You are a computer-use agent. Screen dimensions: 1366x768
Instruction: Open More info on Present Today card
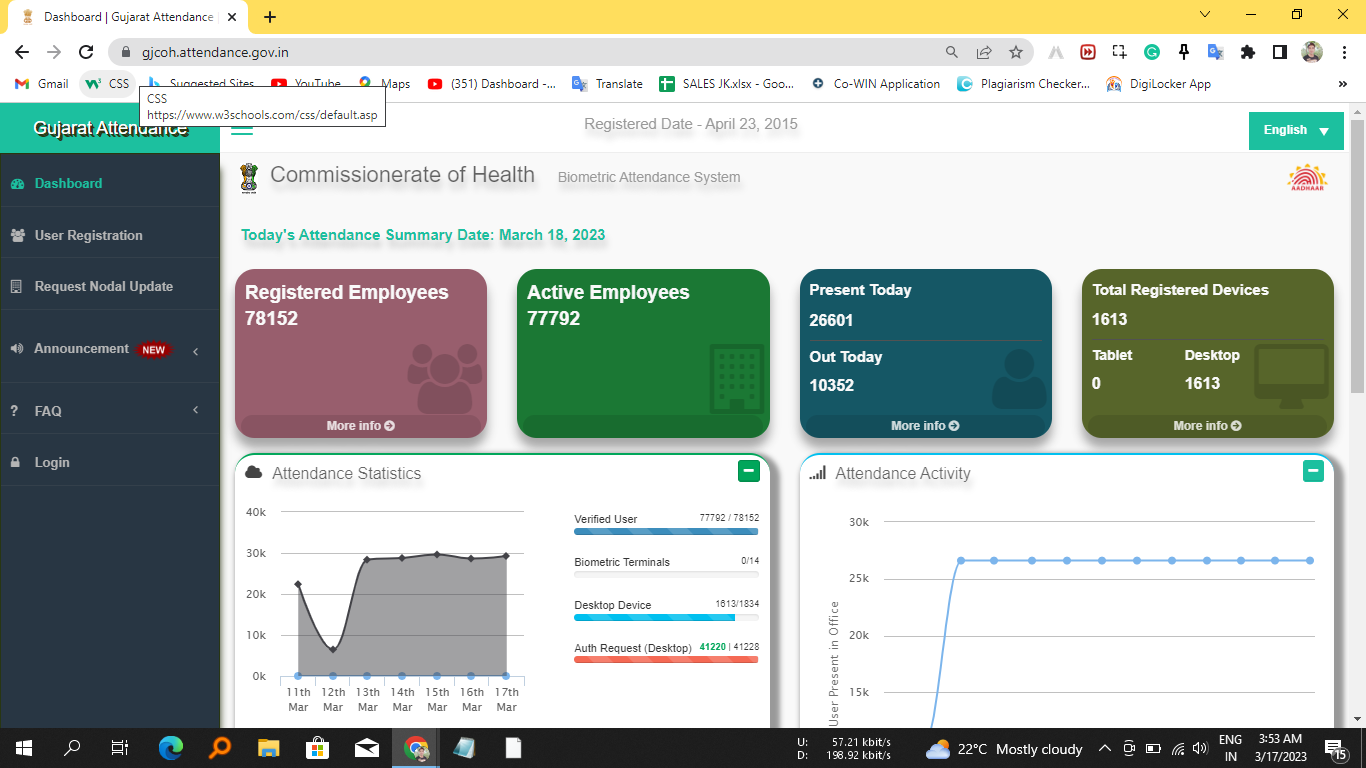(x=925, y=426)
